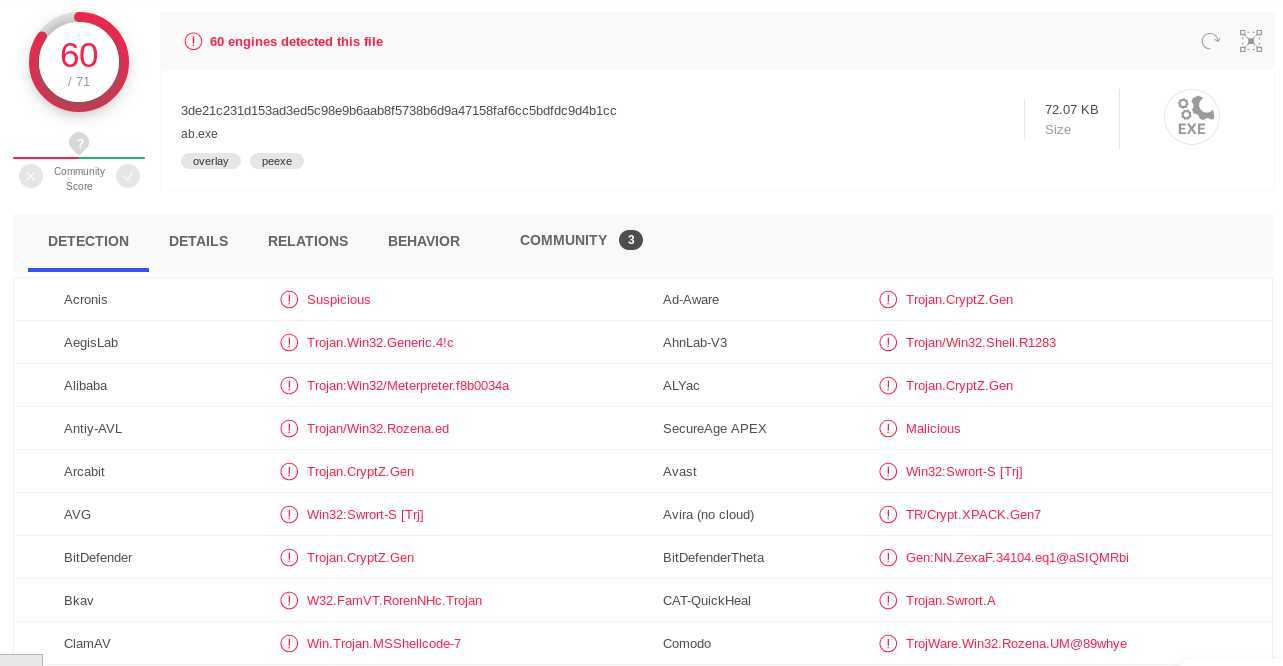
Task: Click the Trojan.Swrort.A detection
Action: coord(951,601)
